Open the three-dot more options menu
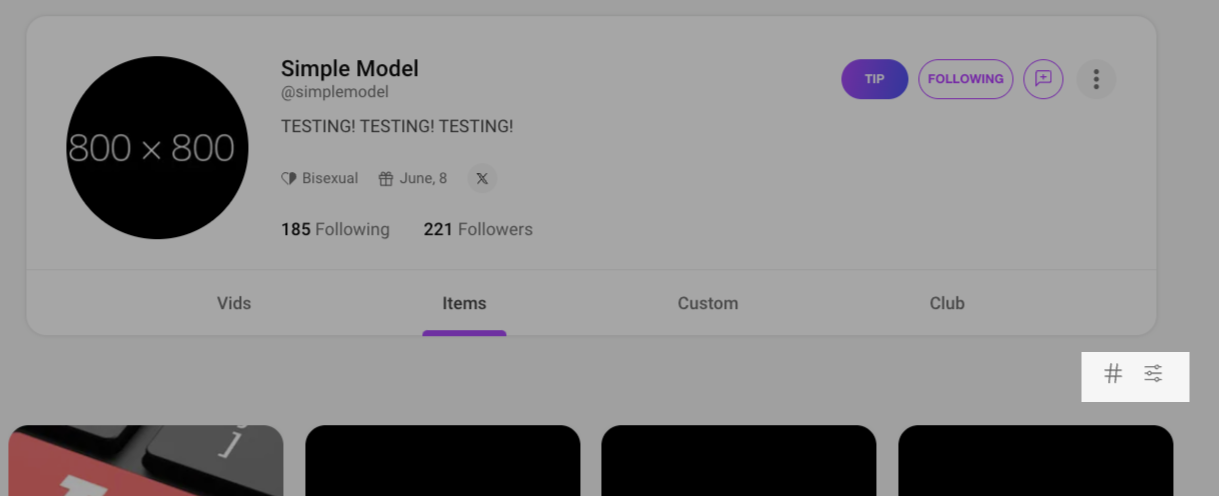1219x496 pixels. point(1096,79)
